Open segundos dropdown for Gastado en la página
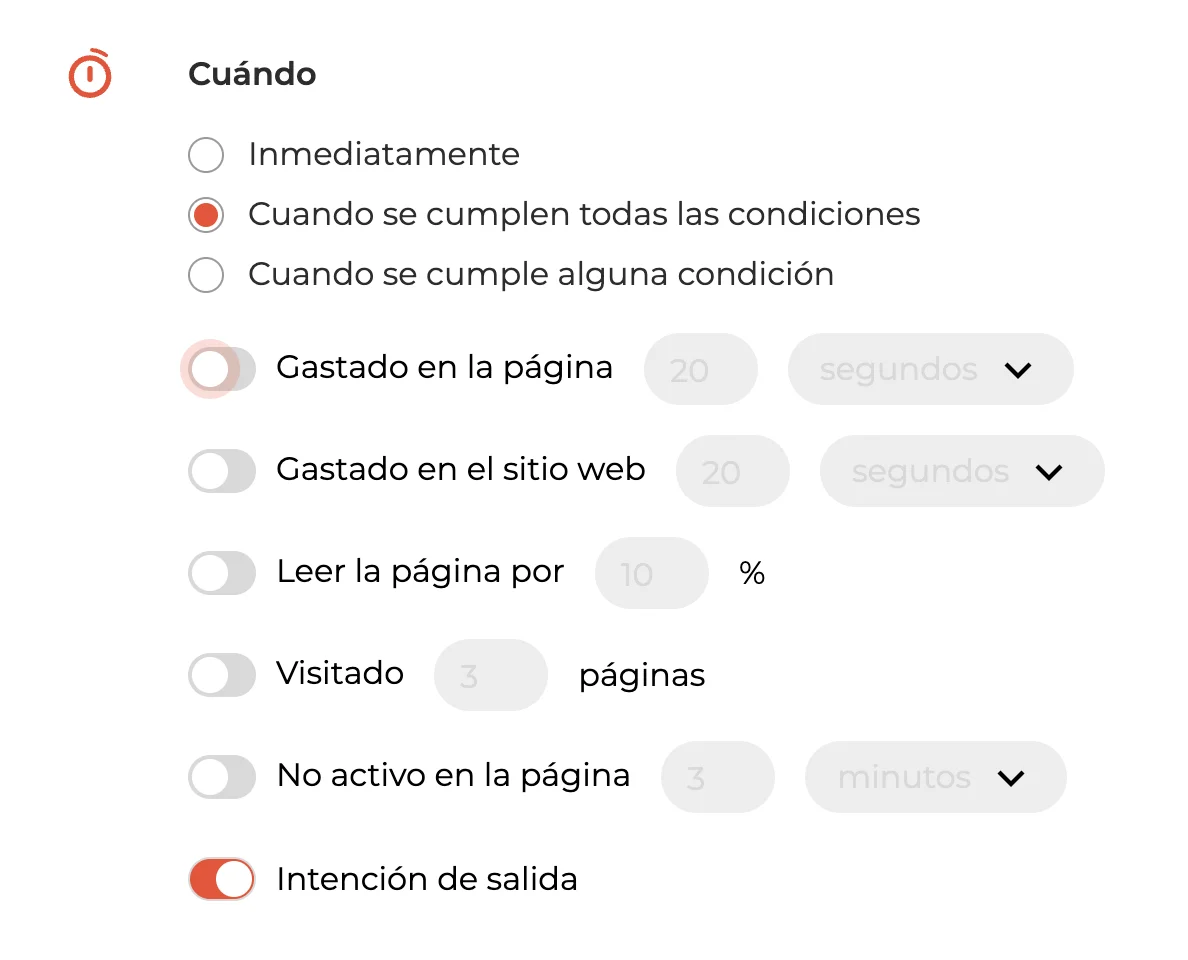Screen dimensions: 1188x960 tap(930, 370)
